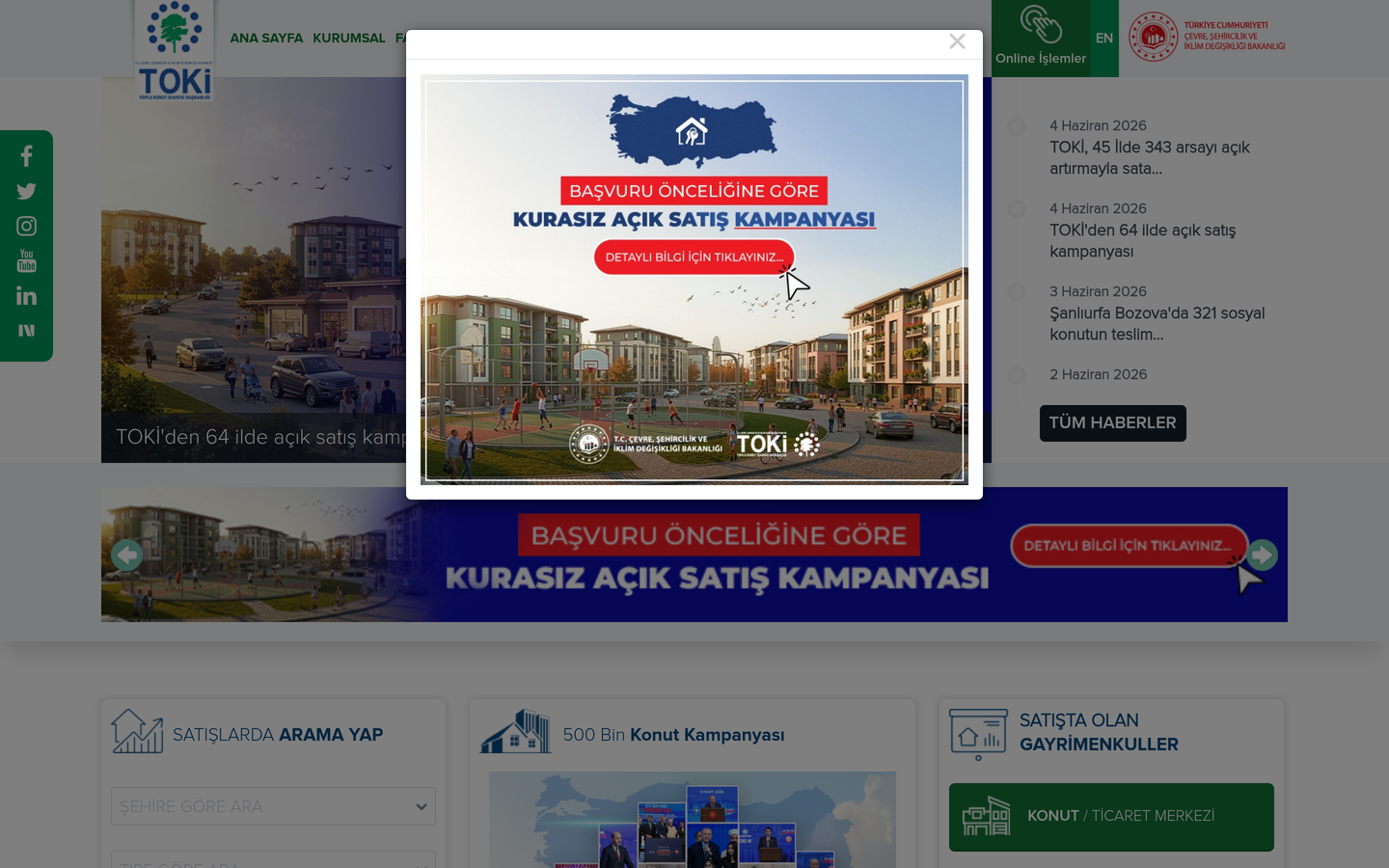This screenshot has width=1389, height=868.
Task: Open Şanlıurfa Bozova 321 sosyal konut news
Action: click(x=1157, y=324)
